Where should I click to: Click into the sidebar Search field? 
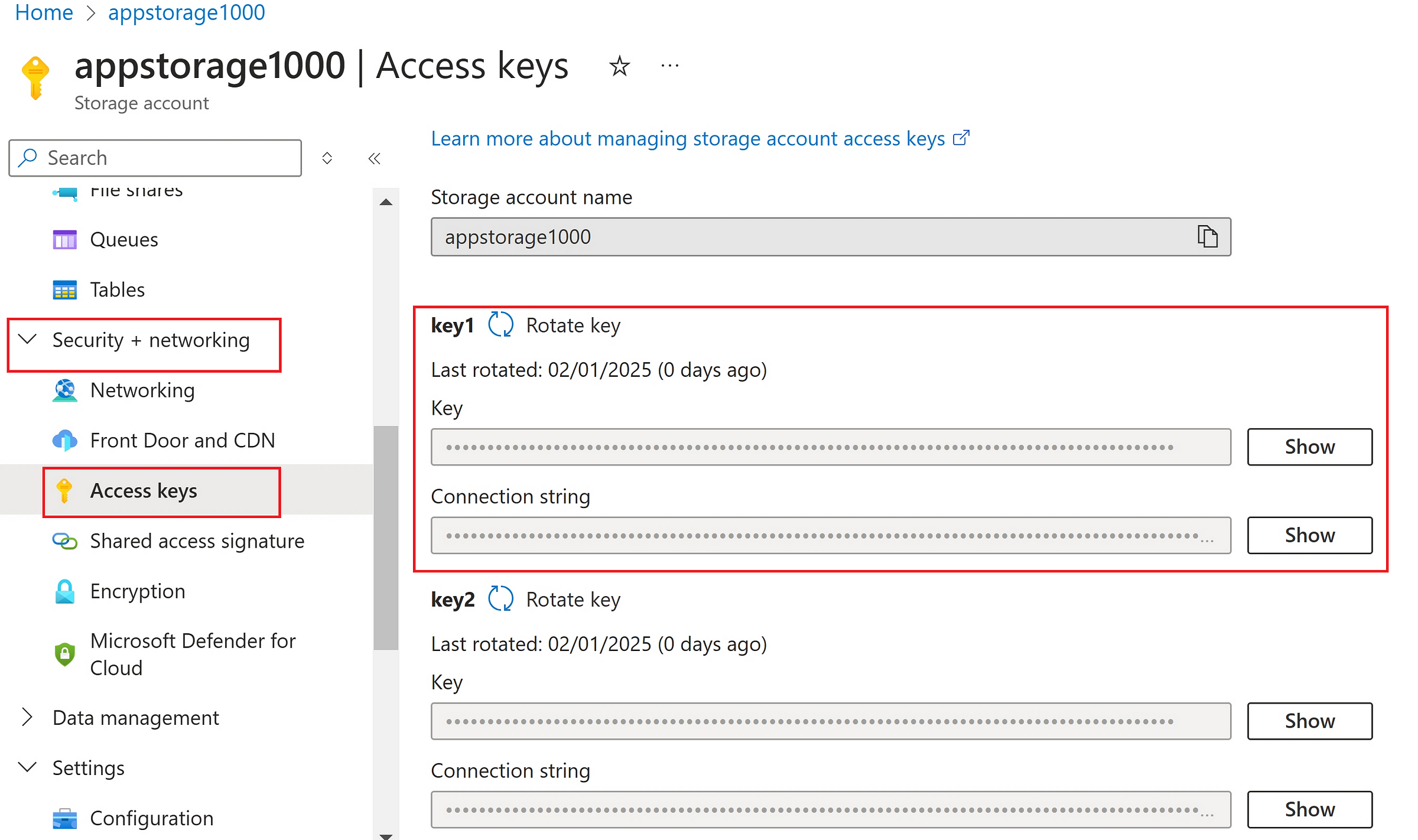pos(155,158)
